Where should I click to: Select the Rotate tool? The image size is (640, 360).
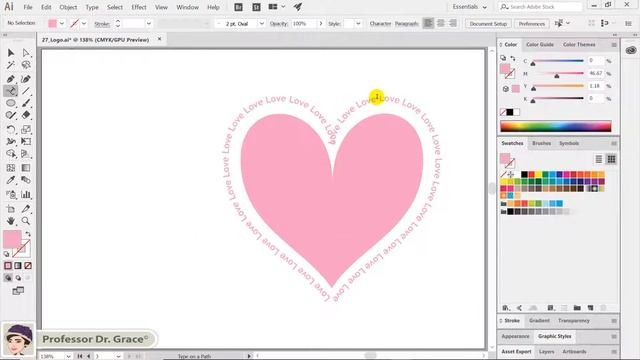(11, 129)
